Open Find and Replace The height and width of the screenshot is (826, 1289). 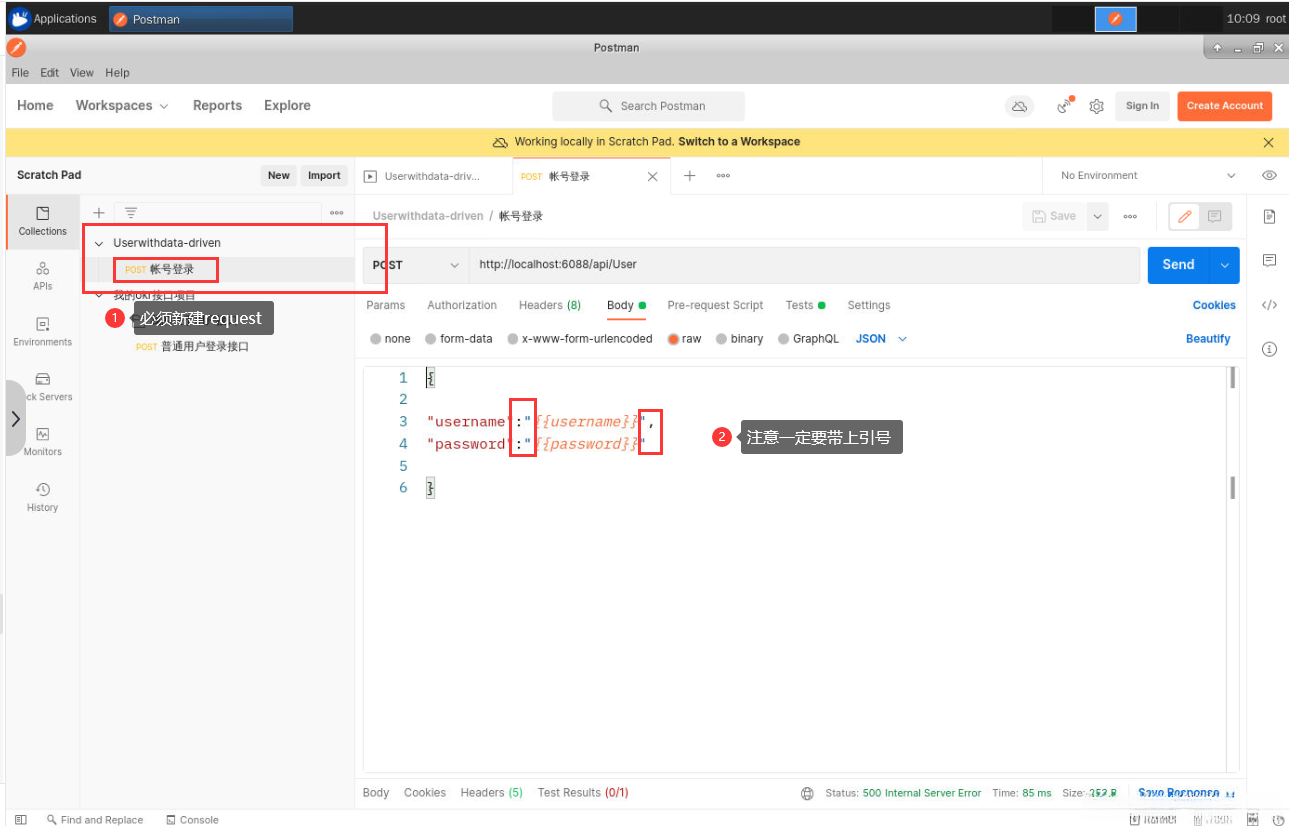(94, 819)
